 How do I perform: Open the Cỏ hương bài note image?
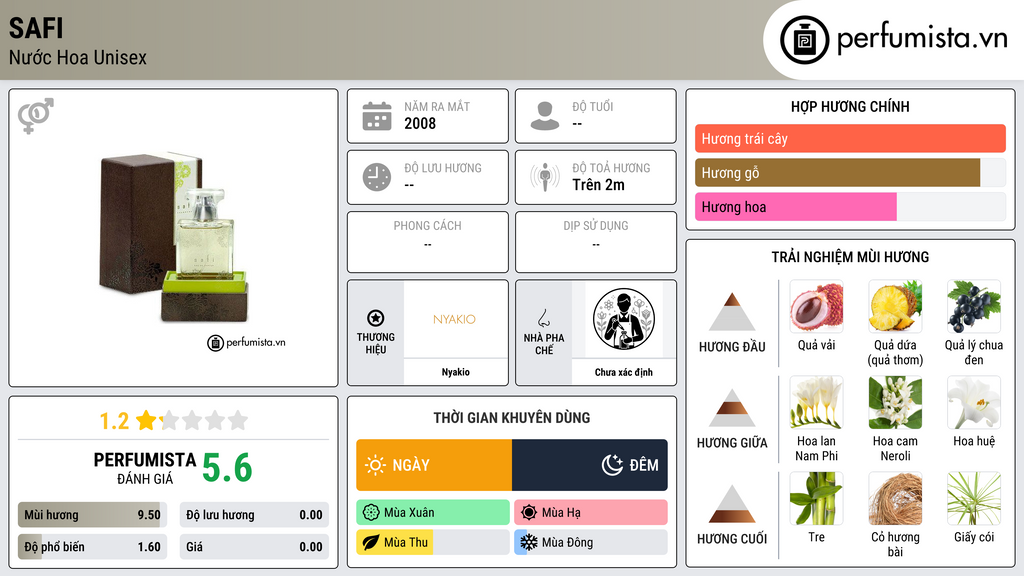pyautogui.click(x=895, y=498)
